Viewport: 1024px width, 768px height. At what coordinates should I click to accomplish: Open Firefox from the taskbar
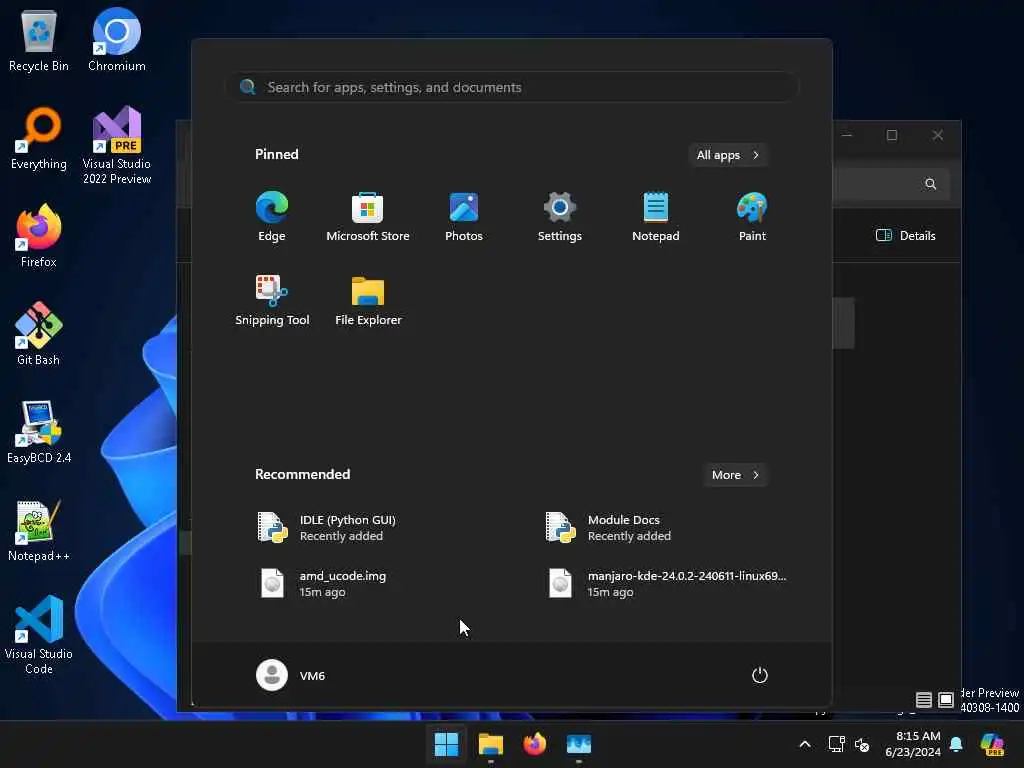[x=534, y=744]
